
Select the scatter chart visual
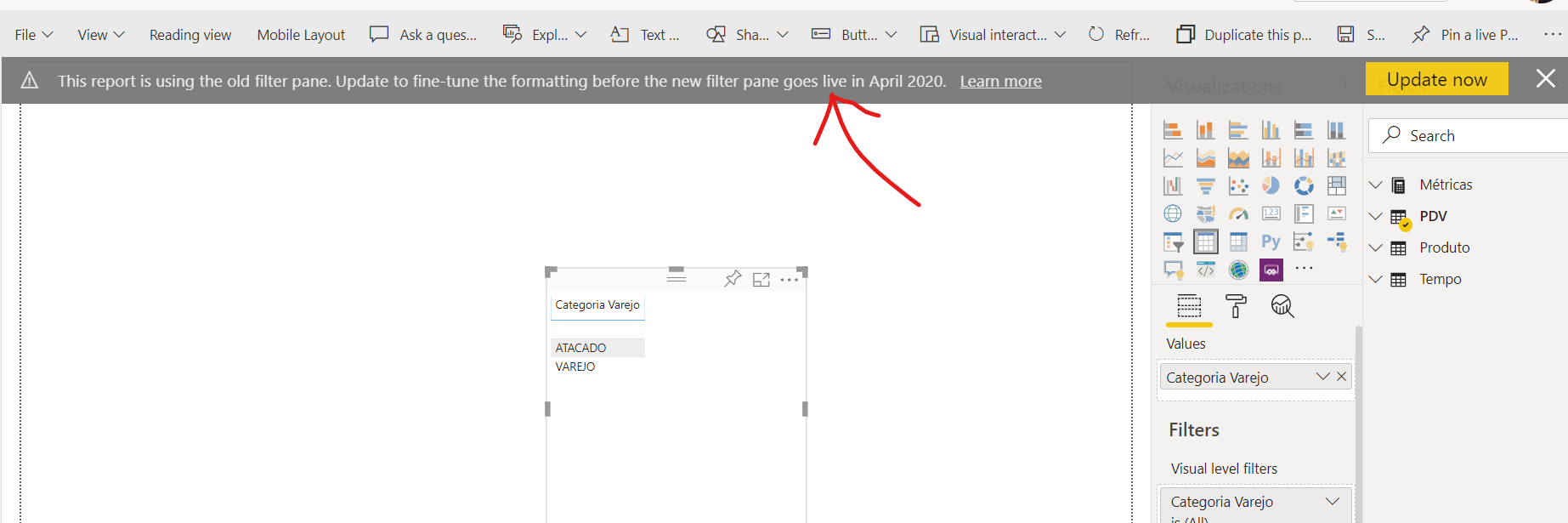(1238, 185)
